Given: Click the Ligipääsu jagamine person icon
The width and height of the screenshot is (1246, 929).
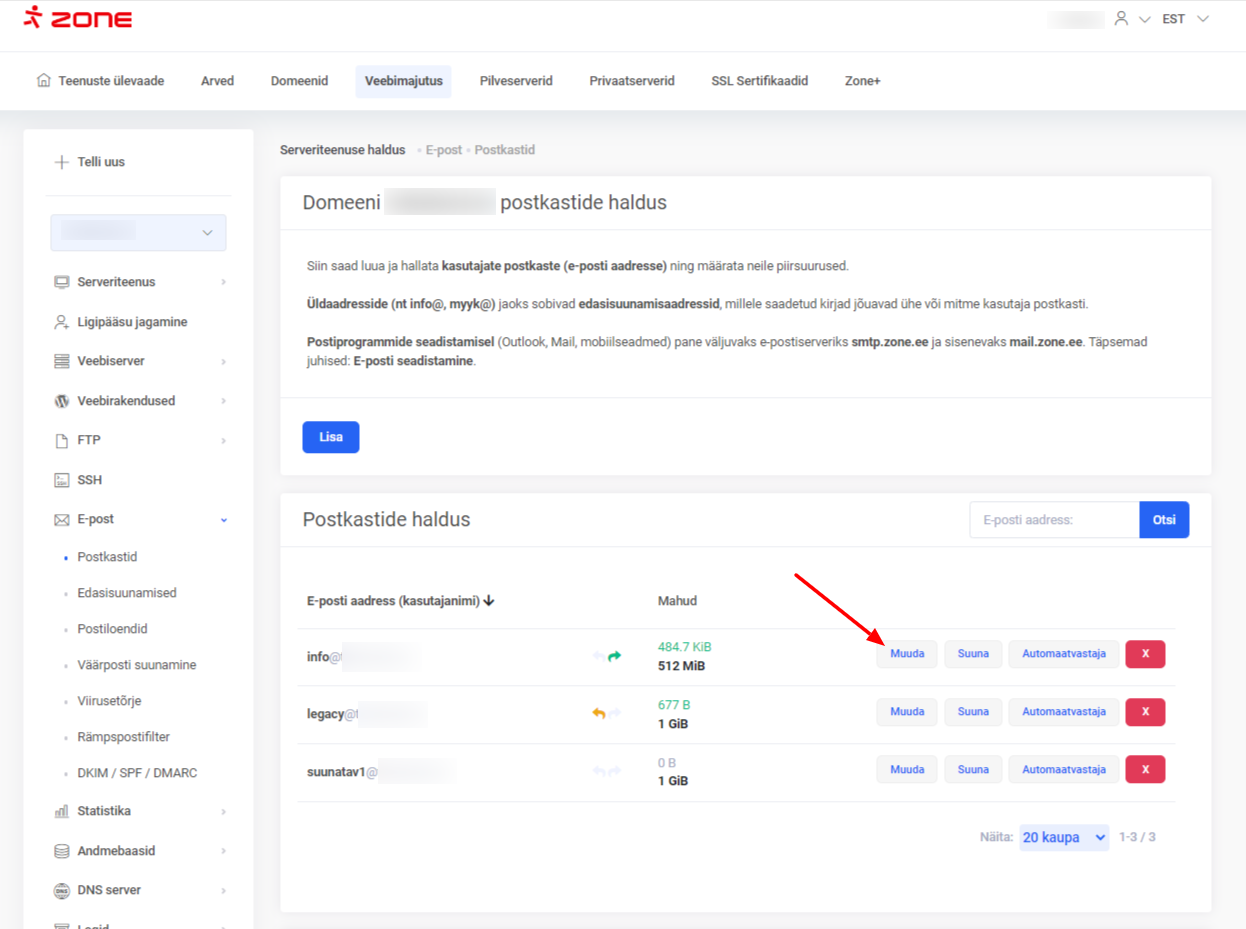Looking at the screenshot, I should point(62,322).
